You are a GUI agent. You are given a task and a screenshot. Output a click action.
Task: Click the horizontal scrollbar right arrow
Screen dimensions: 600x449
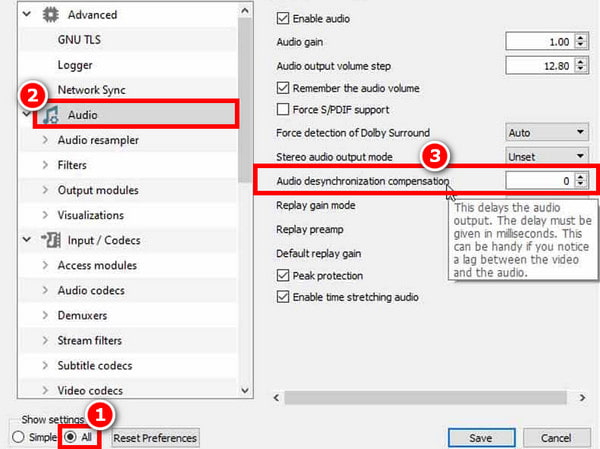(x=582, y=398)
